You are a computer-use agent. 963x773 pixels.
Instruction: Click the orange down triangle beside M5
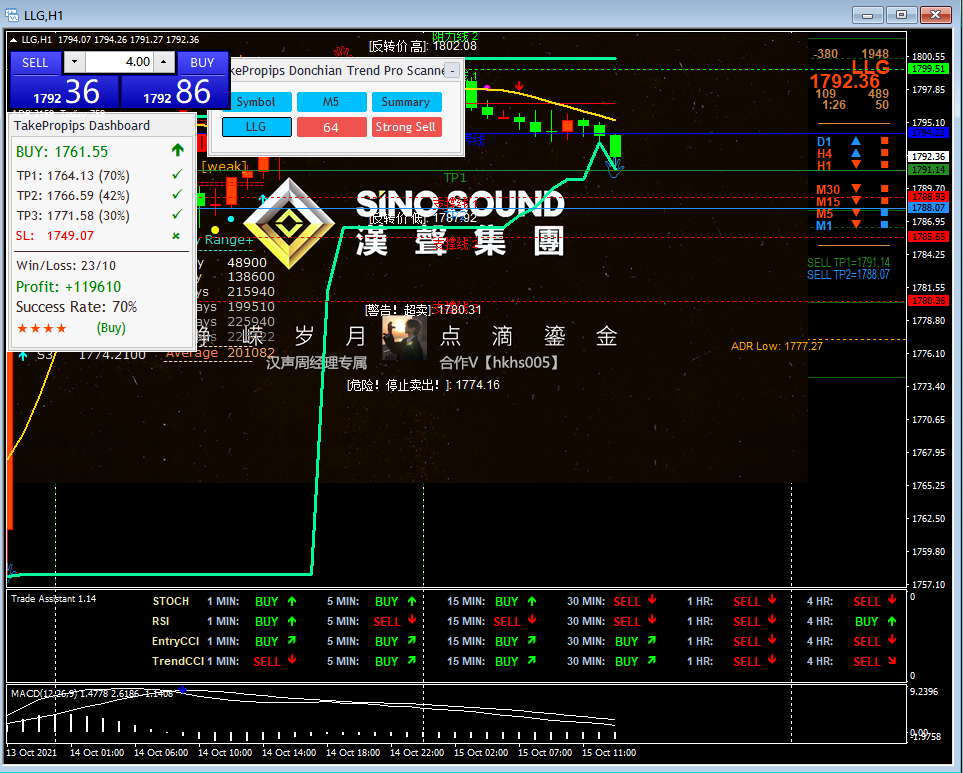click(856, 213)
